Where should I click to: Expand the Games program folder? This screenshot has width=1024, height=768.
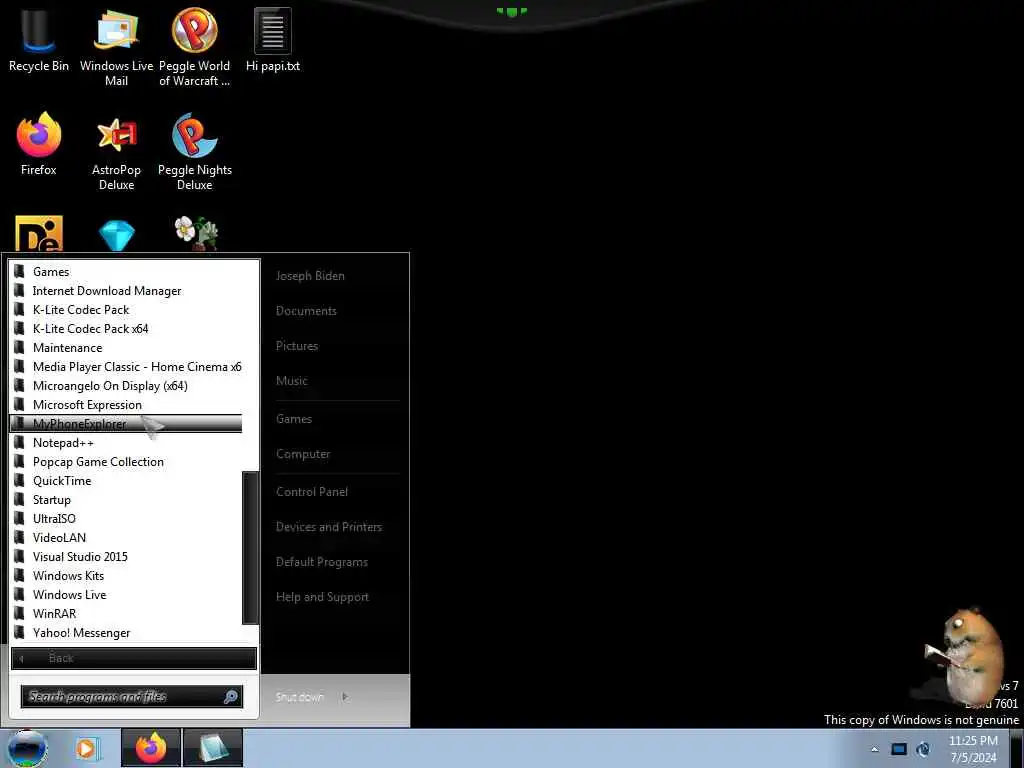pos(126,272)
